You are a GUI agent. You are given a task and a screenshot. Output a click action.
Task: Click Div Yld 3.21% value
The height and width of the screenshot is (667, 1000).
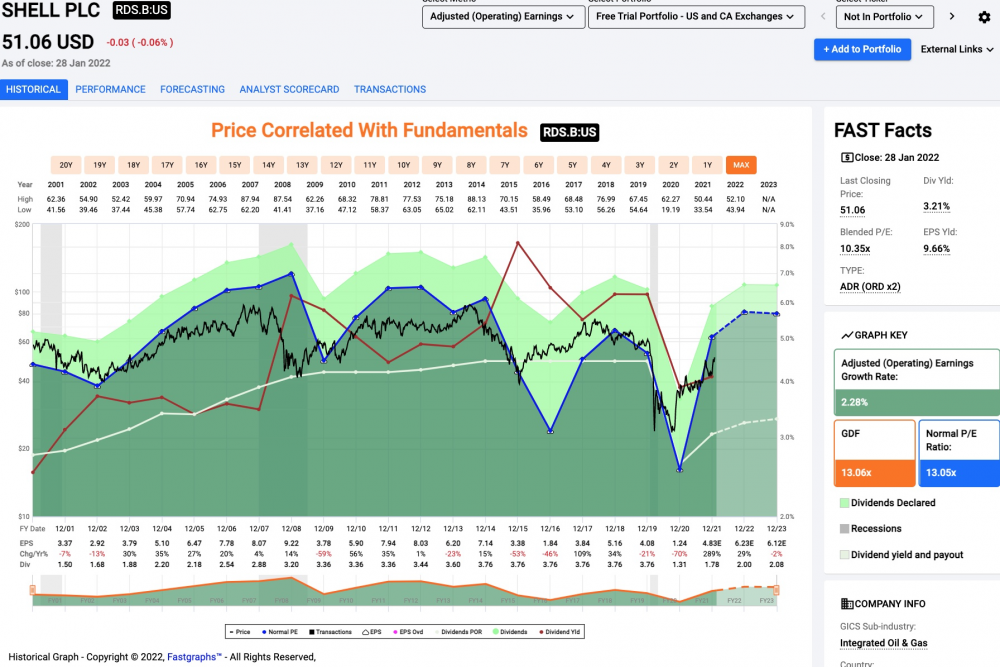(936, 207)
